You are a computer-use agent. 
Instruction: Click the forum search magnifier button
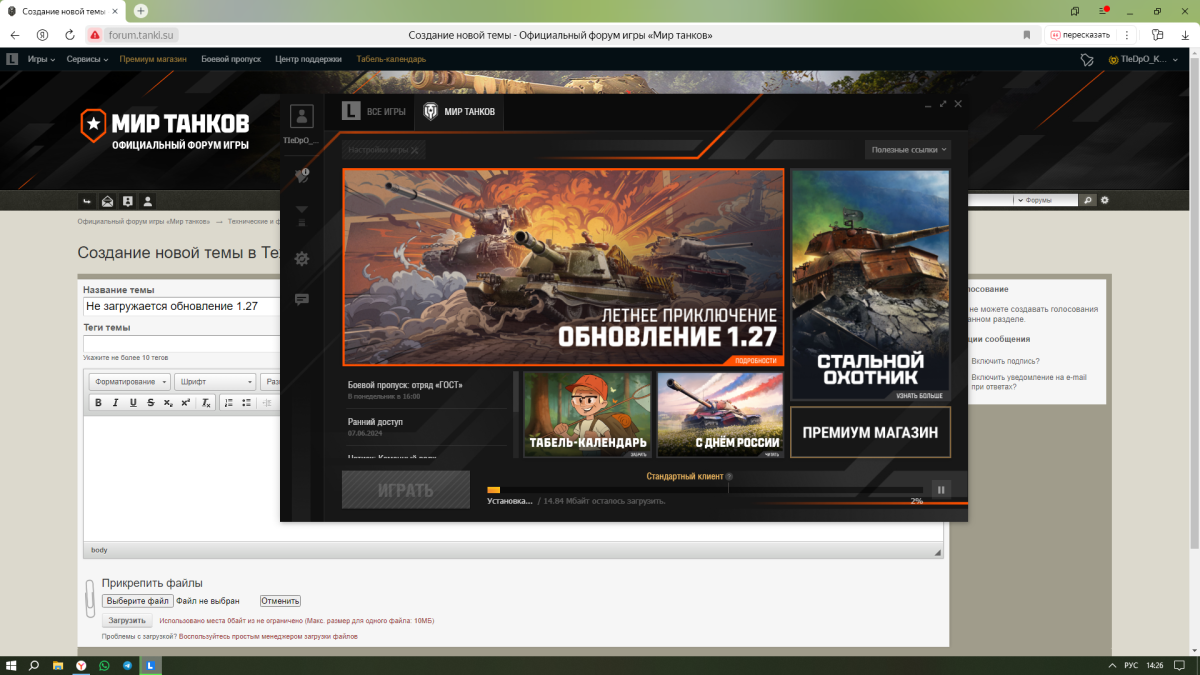coord(1089,200)
